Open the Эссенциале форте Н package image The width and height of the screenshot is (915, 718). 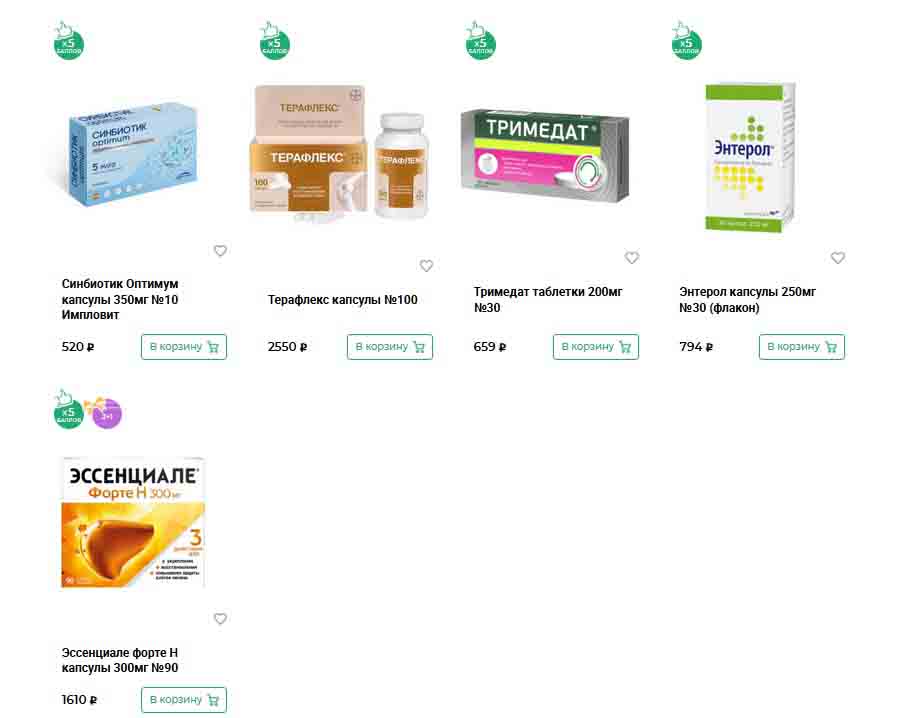point(133,522)
